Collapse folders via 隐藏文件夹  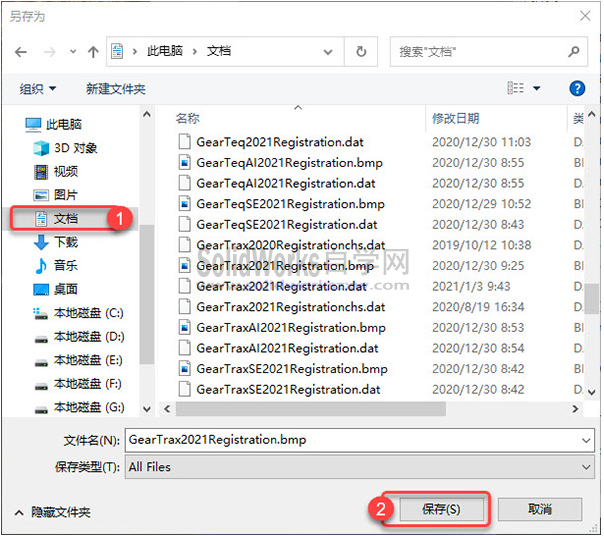[x=53, y=512]
